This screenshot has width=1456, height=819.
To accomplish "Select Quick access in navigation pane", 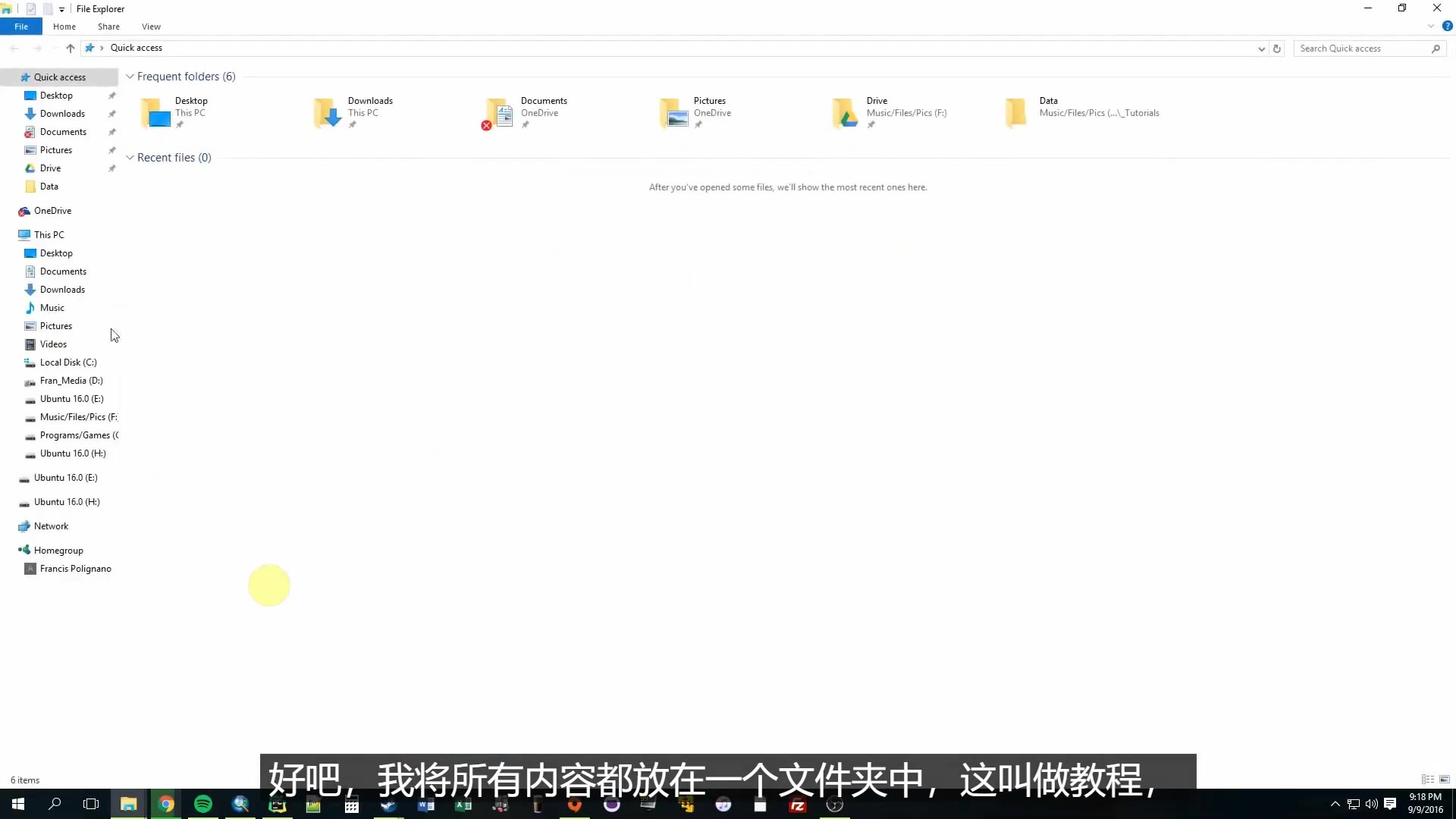I will [x=60, y=77].
